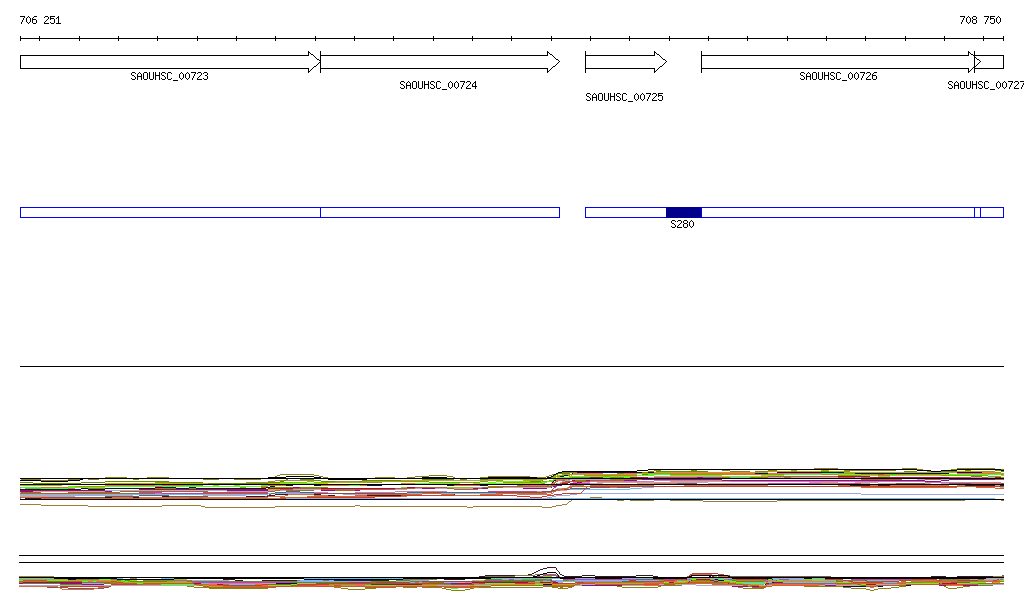Click the SAOUHSC_00727 name label
This screenshot has width=1024, height=611.
[985, 86]
